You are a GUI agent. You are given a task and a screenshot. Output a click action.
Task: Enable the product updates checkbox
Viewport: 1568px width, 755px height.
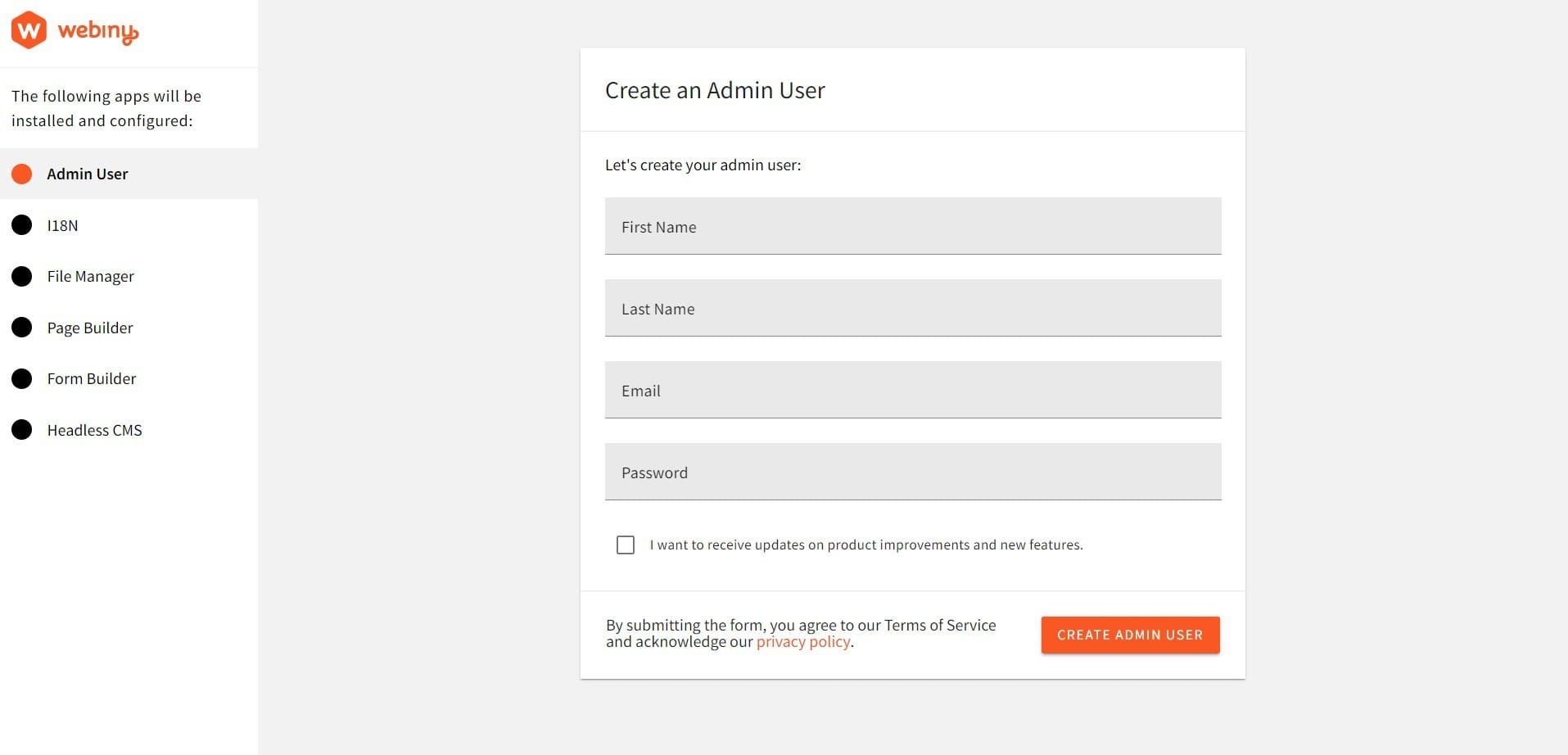coord(626,545)
